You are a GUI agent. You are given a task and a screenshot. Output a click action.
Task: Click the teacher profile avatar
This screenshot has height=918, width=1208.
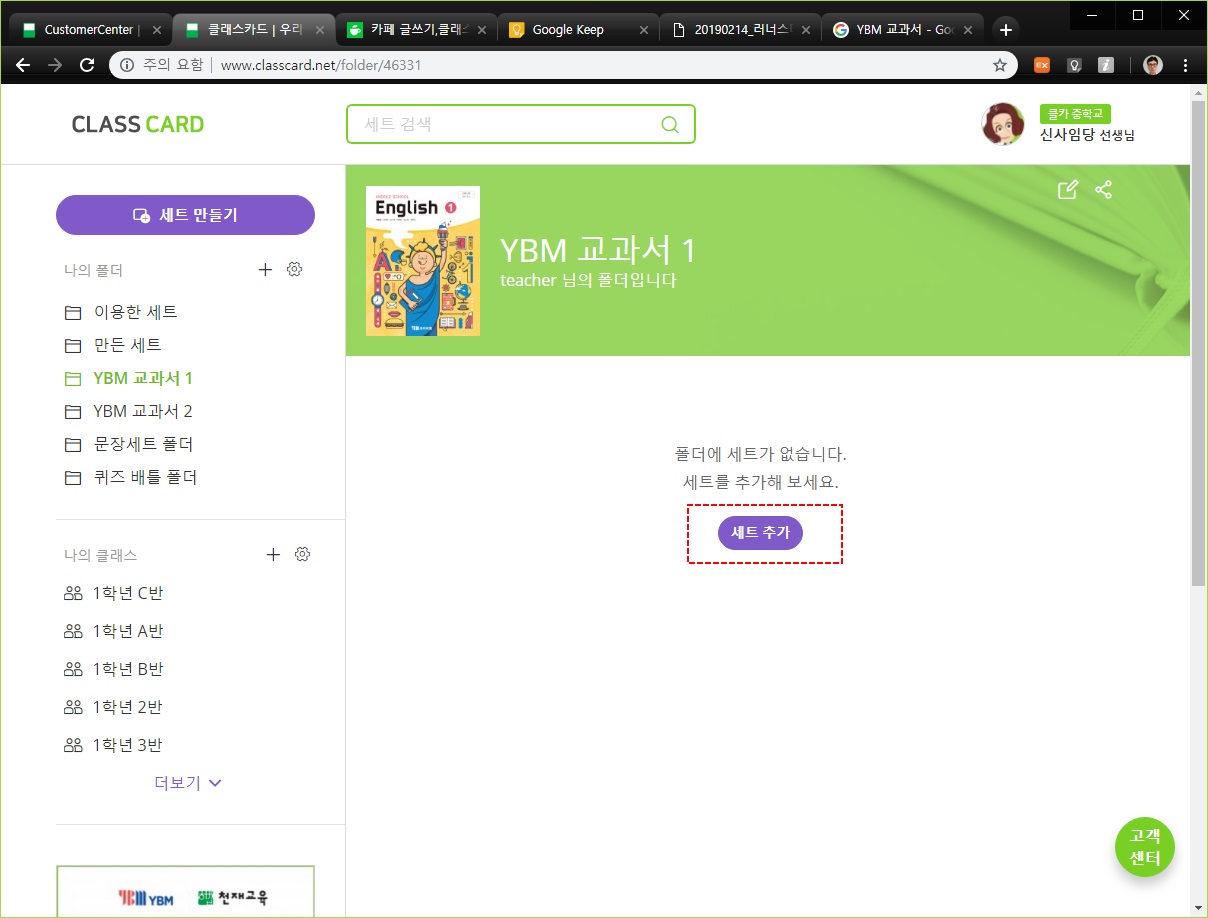tap(1003, 124)
